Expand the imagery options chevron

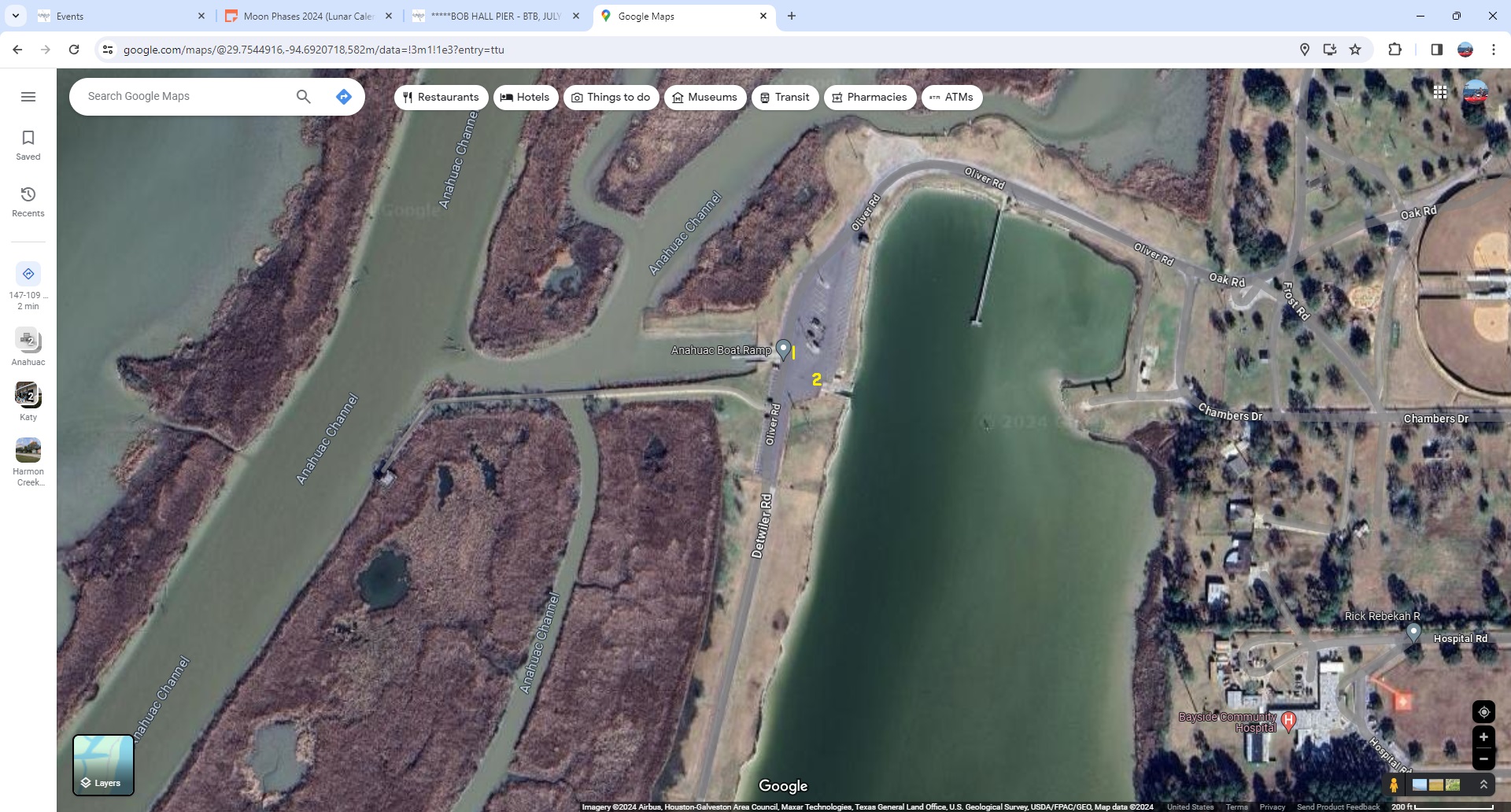[x=1483, y=784]
